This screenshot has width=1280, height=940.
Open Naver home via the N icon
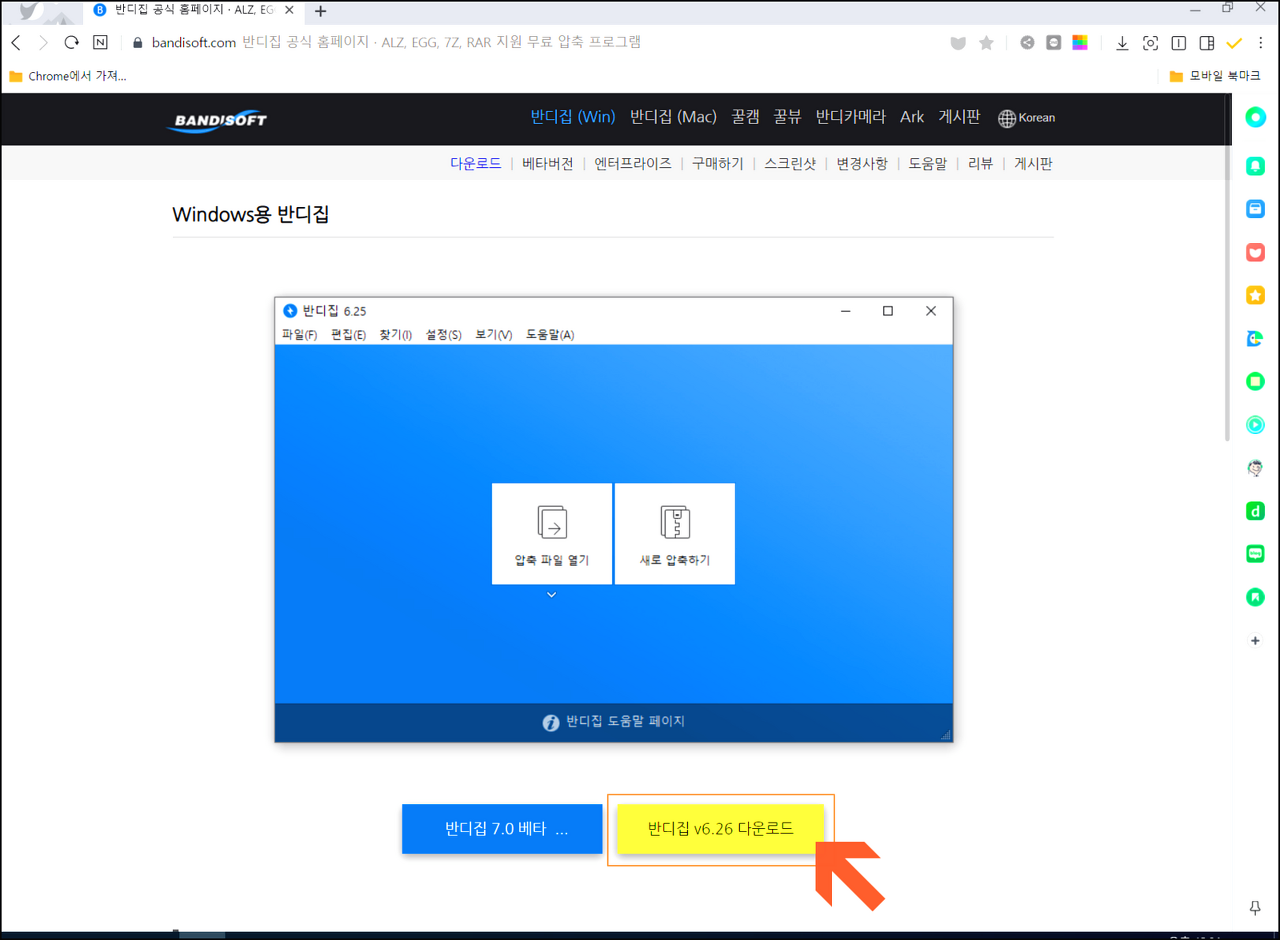[100, 42]
